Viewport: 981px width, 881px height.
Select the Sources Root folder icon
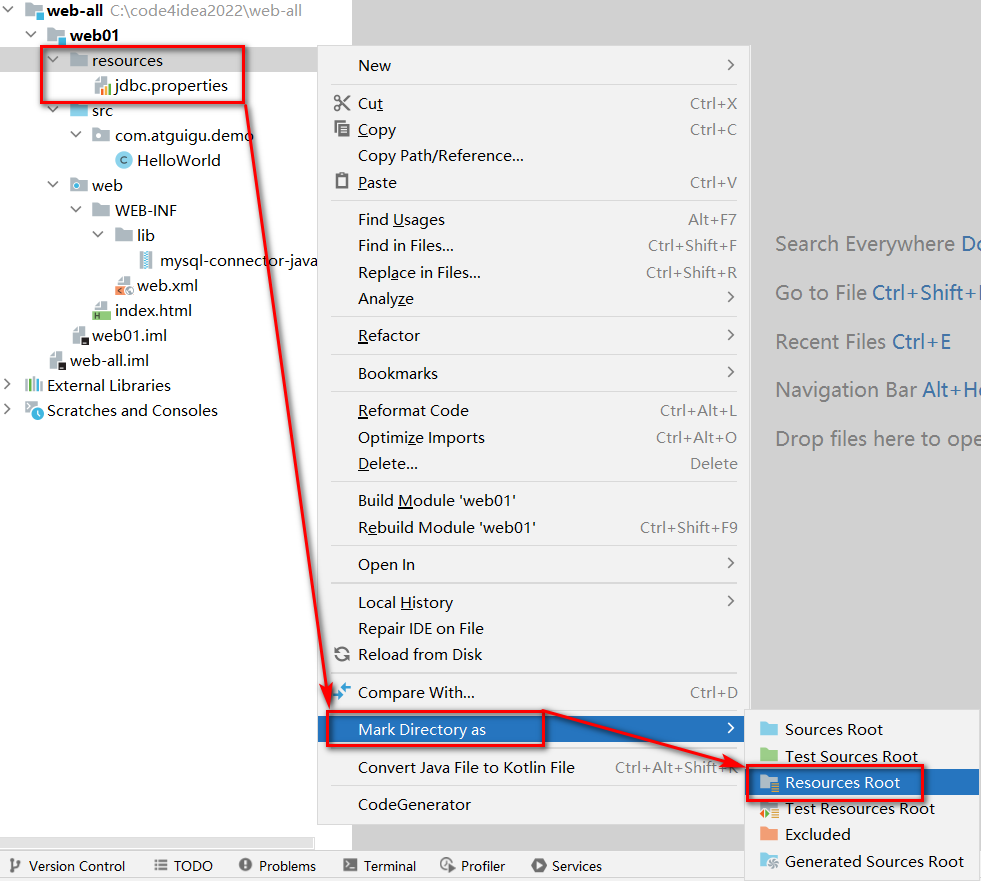(768, 729)
